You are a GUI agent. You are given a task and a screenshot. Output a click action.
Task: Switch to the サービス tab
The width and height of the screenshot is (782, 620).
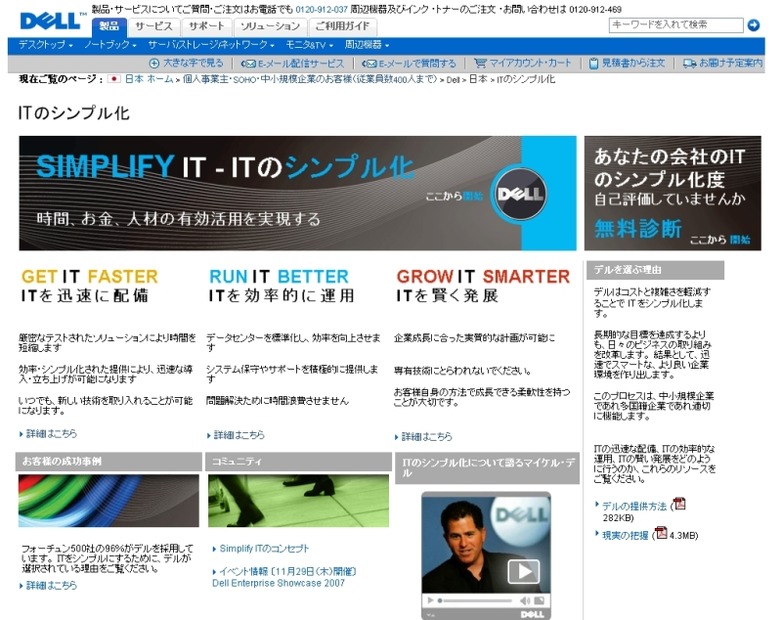click(154, 26)
